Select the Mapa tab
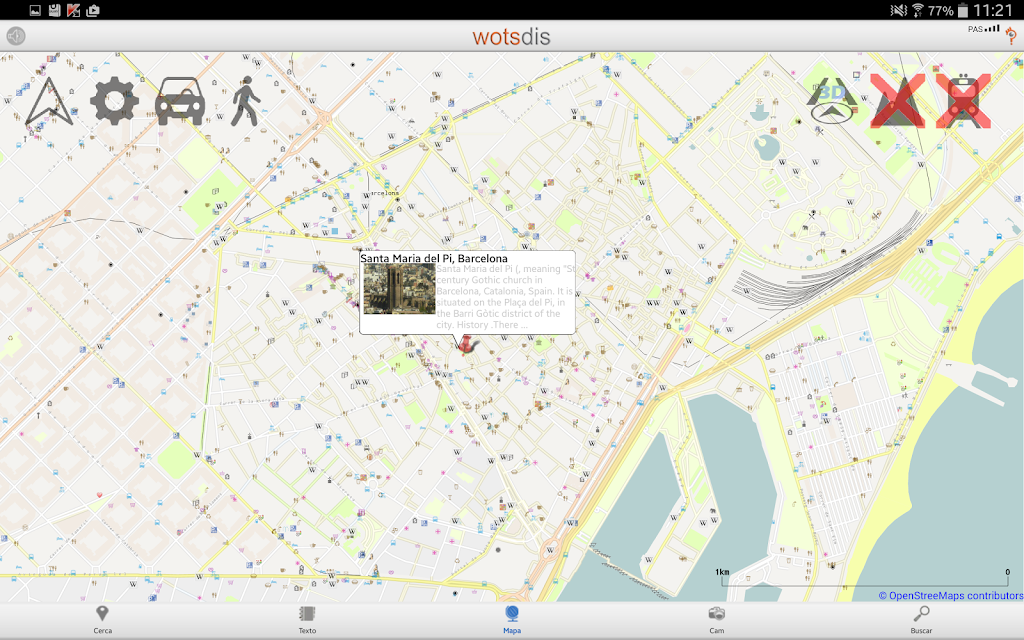 pos(512,620)
